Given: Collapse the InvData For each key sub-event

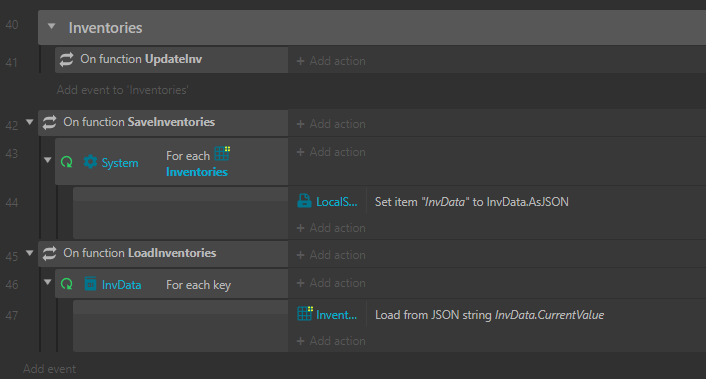Looking at the screenshot, I should [47, 282].
